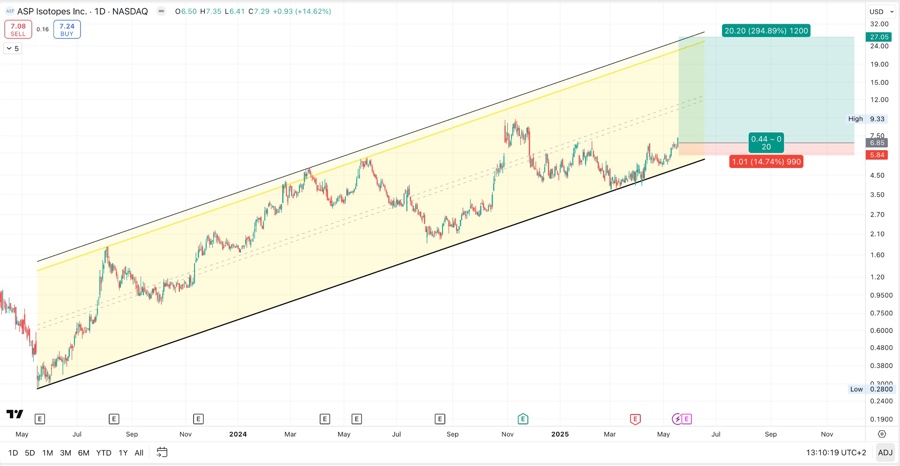The height and width of the screenshot is (466, 900).
Task: Open the Go to date calendar icon
Action: coord(162,453)
